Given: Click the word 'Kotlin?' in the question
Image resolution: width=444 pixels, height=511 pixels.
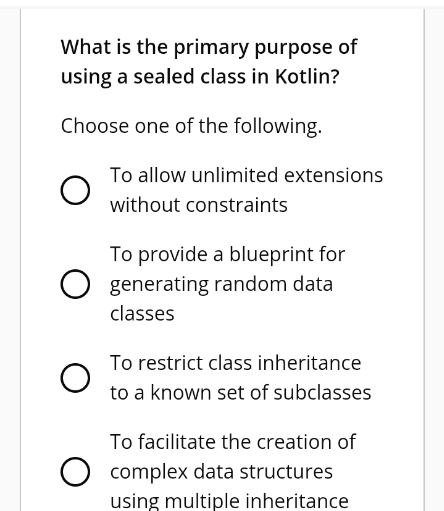Looking at the screenshot, I should [x=307, y=76].
